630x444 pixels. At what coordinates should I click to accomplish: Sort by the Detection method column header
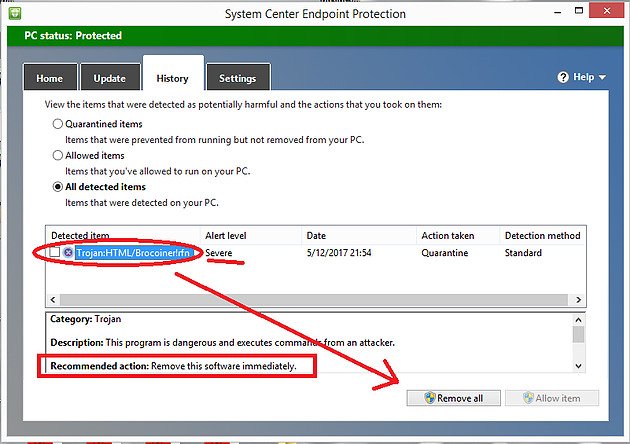click(x=542, y=235)
